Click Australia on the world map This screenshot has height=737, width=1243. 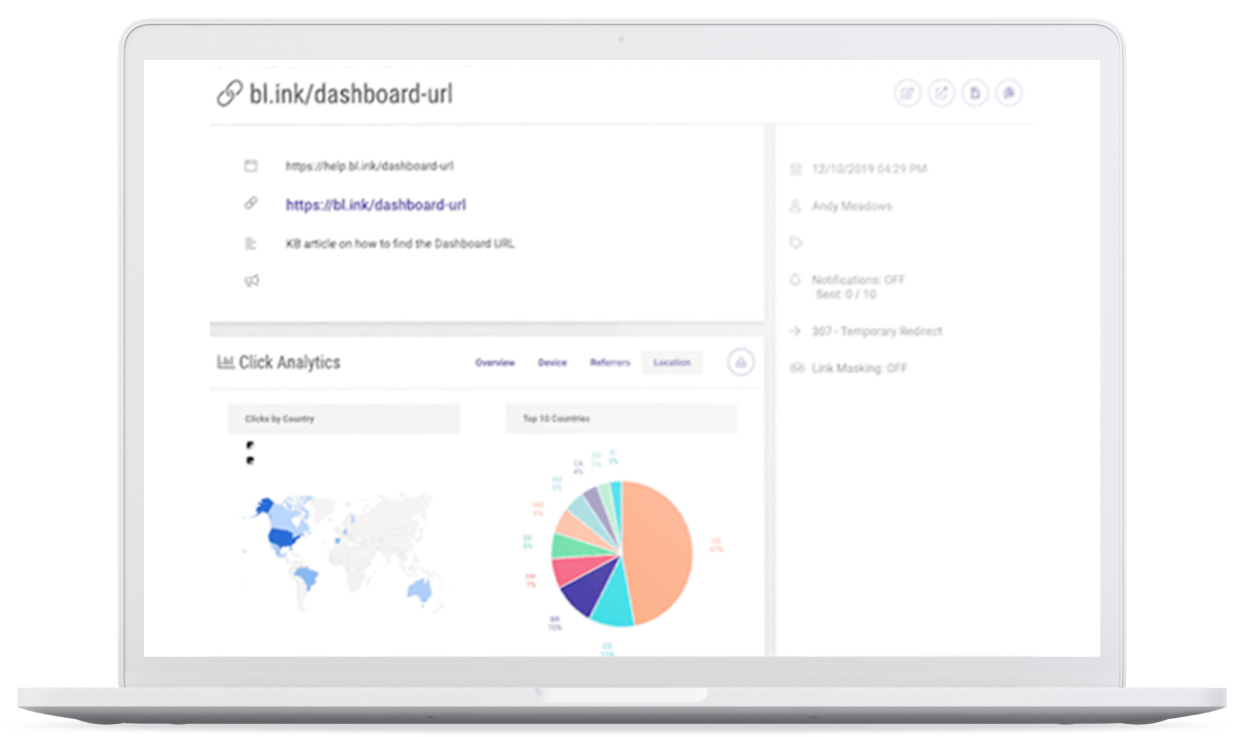click(x=420, y=590)
